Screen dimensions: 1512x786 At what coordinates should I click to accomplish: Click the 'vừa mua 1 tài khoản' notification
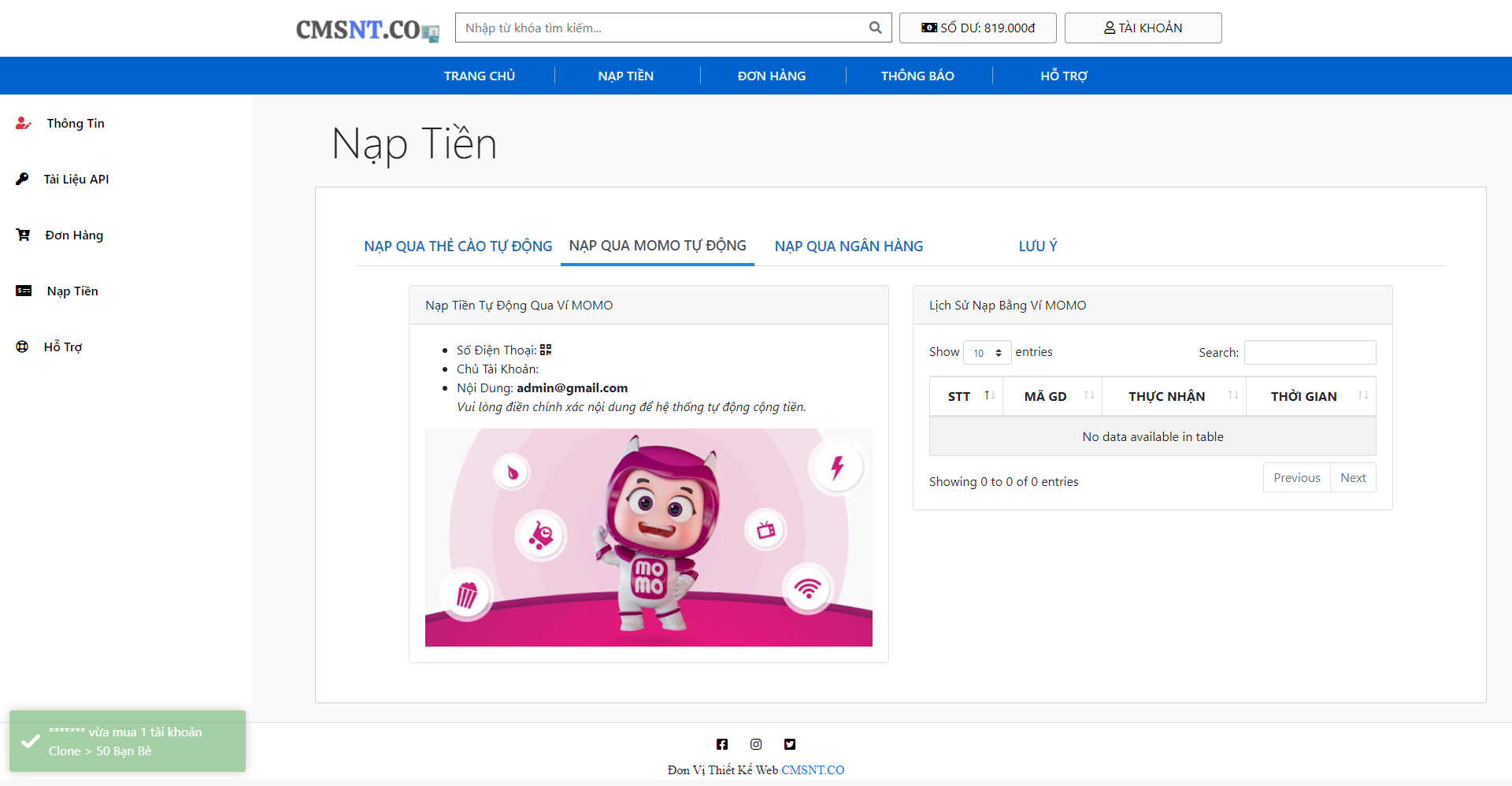tap(128, 741)
